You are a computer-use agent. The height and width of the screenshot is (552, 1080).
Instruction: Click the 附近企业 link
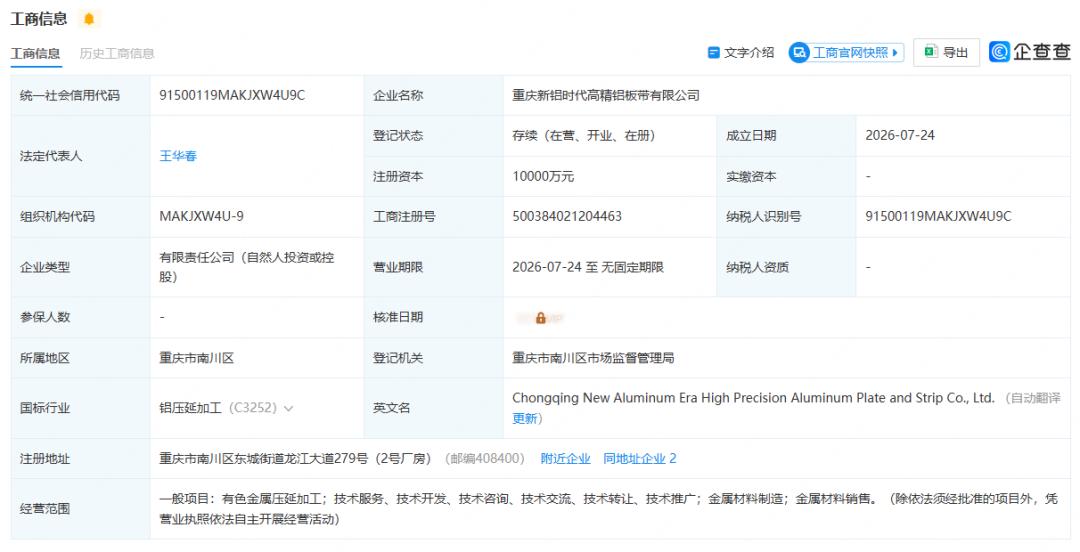[x=565, y=459]
